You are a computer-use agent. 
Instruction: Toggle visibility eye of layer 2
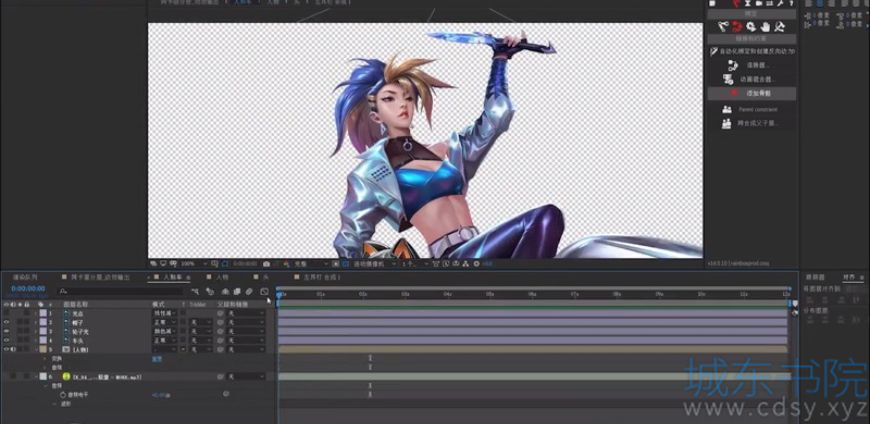(x=6, y=322)
